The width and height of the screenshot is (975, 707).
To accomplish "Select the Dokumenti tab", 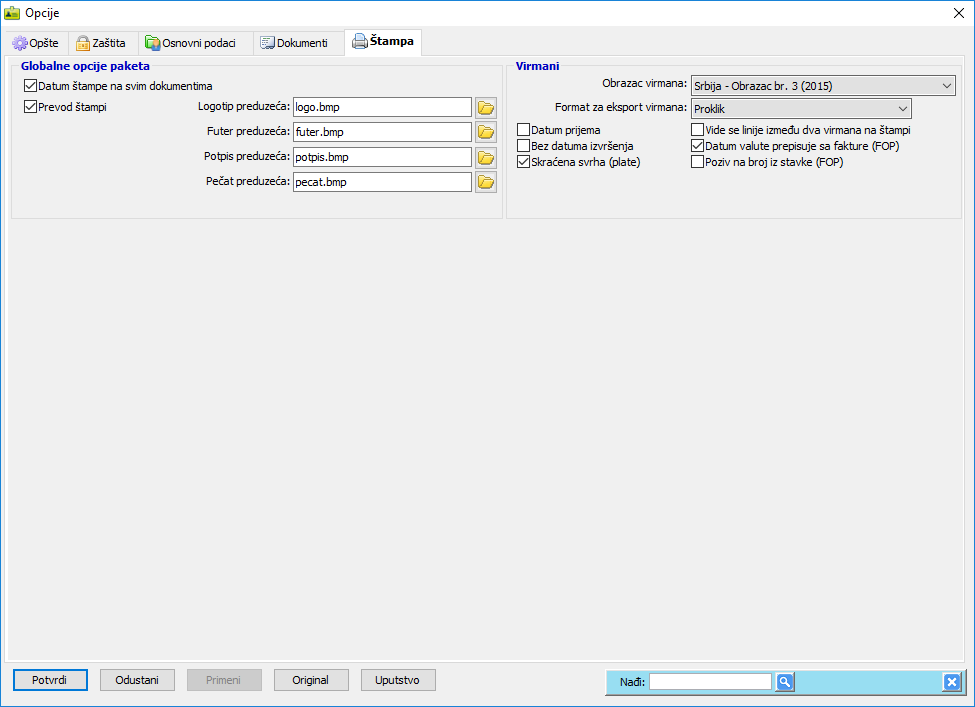I will [x=294, y=43].
